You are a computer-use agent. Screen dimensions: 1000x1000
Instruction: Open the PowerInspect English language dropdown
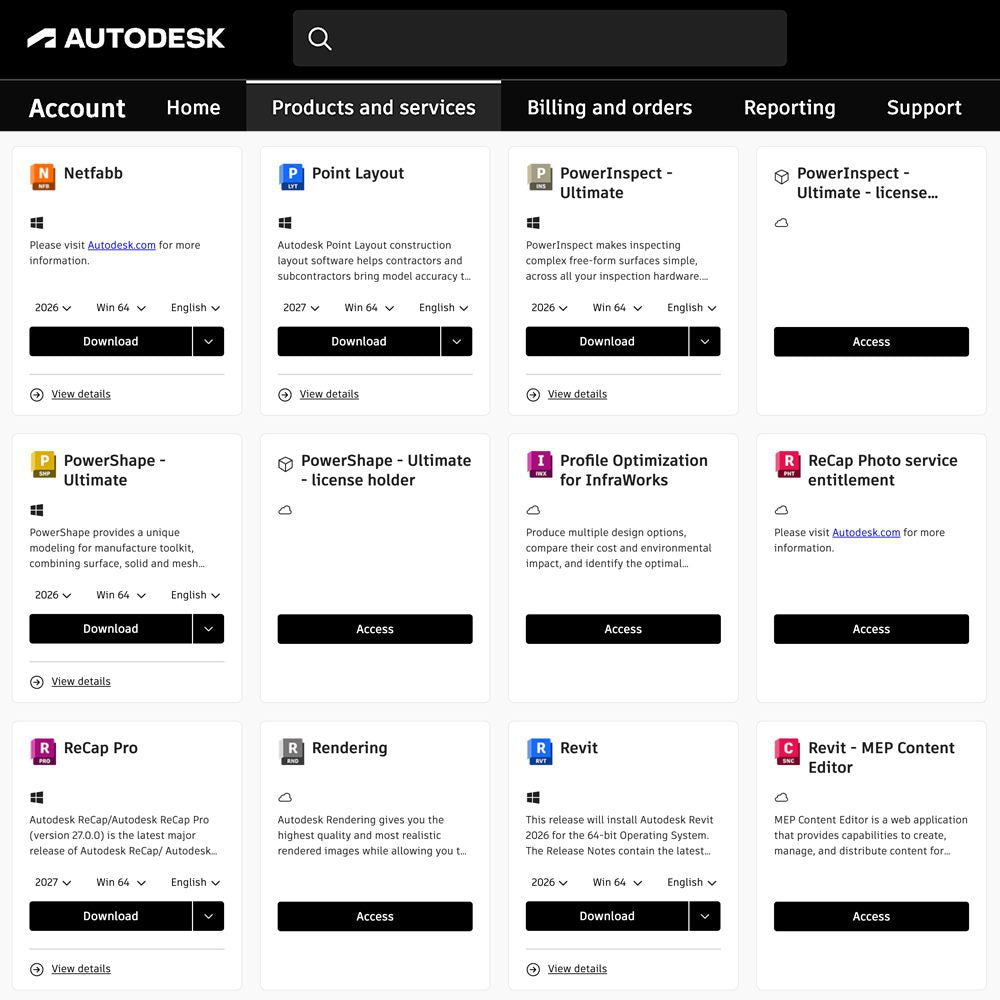[x=691, y=307]
